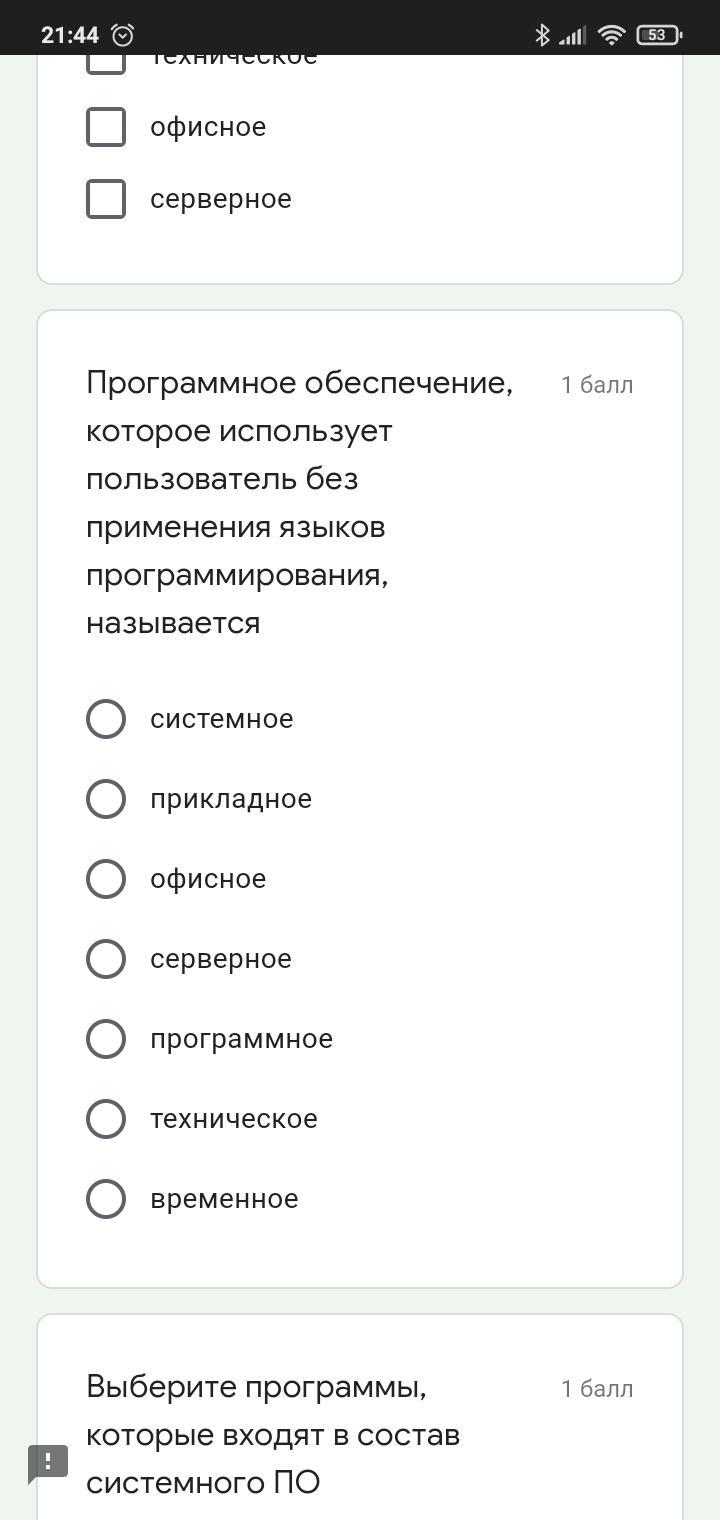Select the 'офисное' radio button
The height and width of the screenshot is (1520, 720).
(106, 879)
